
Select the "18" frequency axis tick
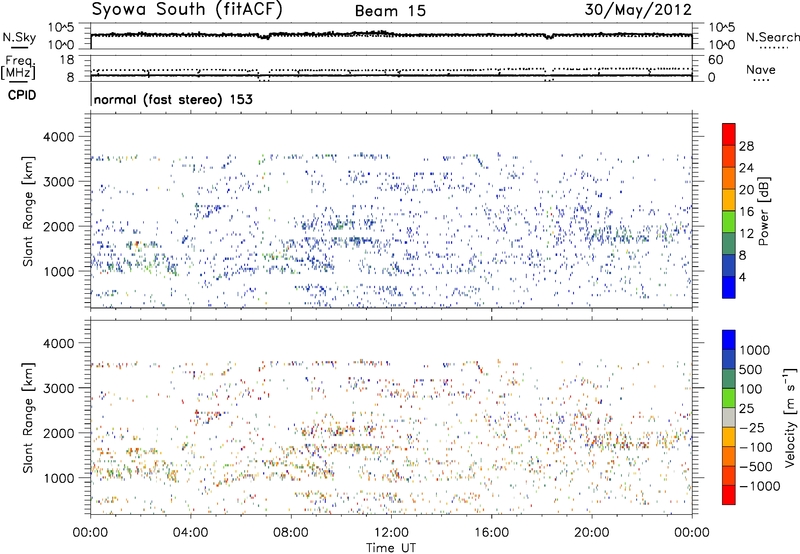(67, 60)
